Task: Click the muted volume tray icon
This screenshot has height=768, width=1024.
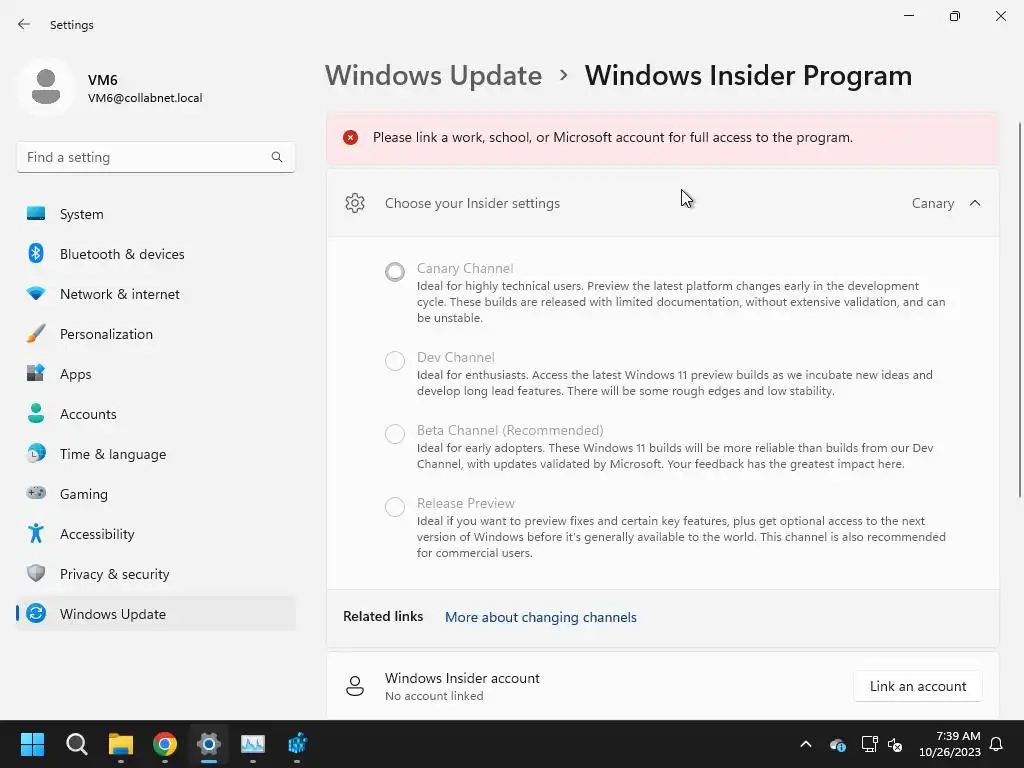Action: coord(895,744)
